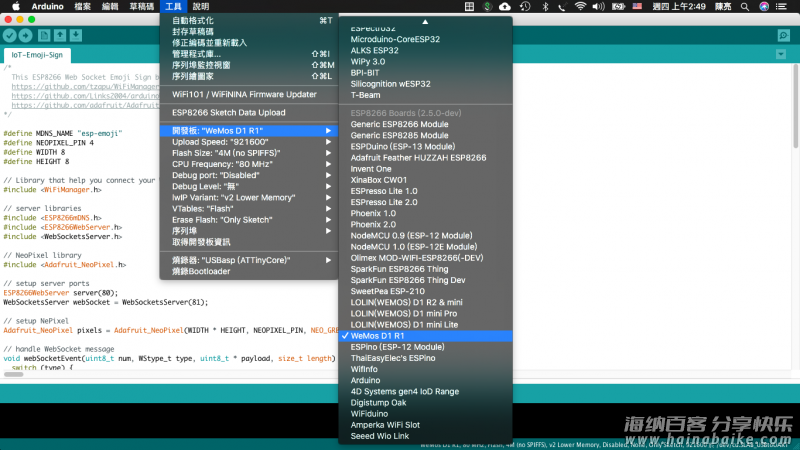Click the US flag input source icon

point(637,6)
